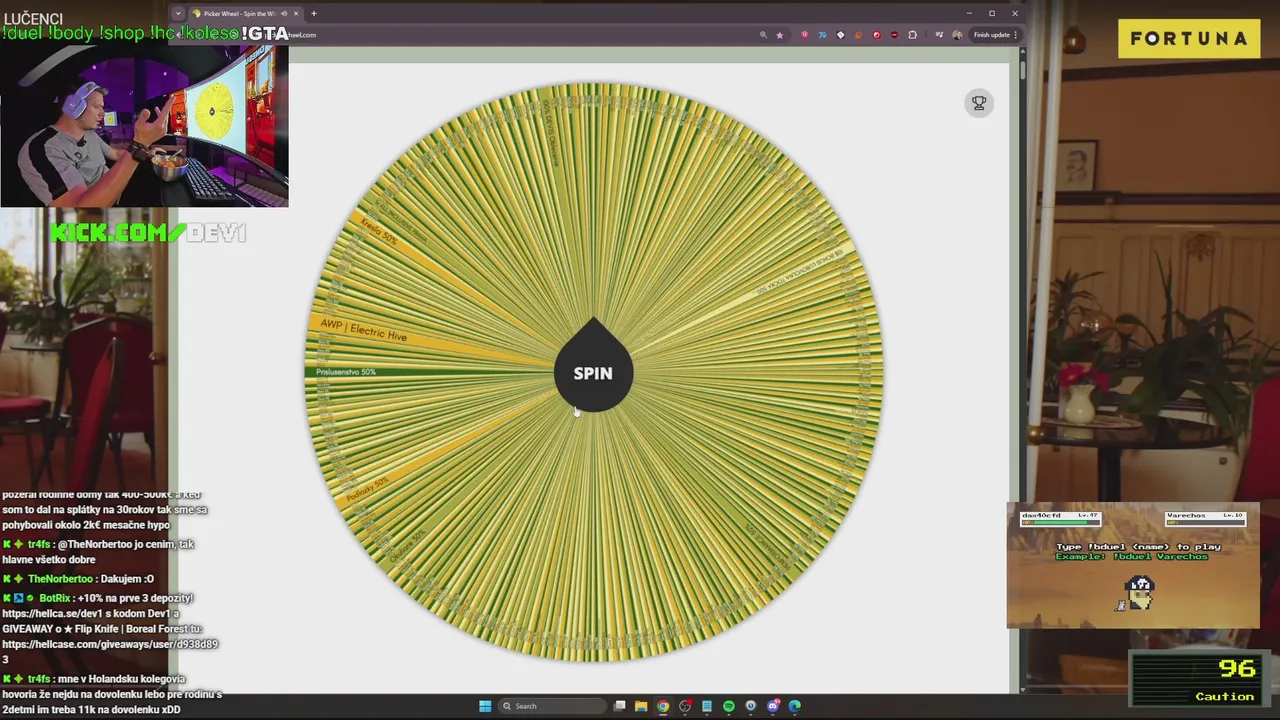The width and height of the screenshot is (1280, 720).
Task: Open the media controls icon in toolbar
Action: click(939, 35)
